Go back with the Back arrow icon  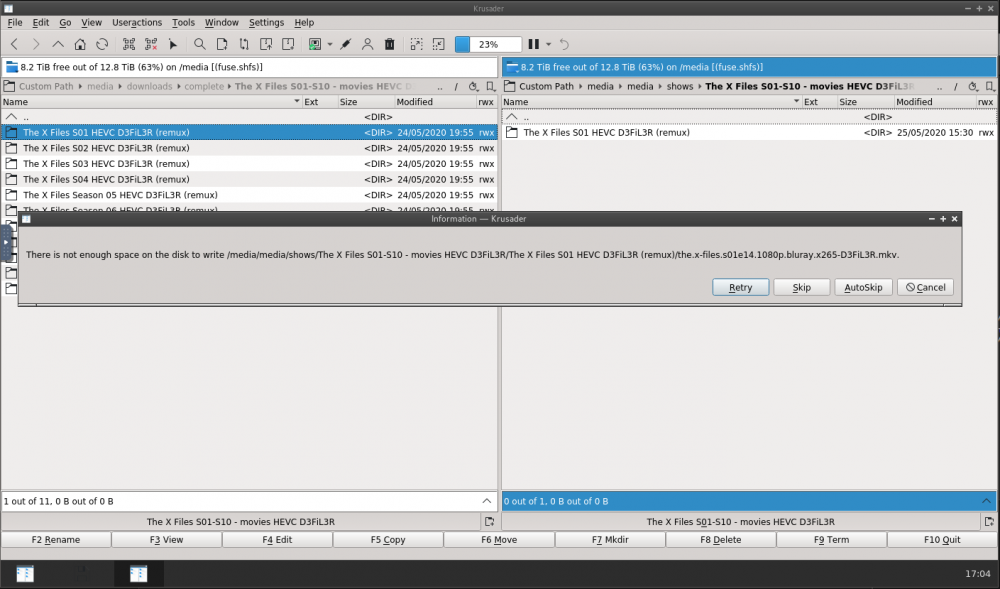tap(14, 45)
